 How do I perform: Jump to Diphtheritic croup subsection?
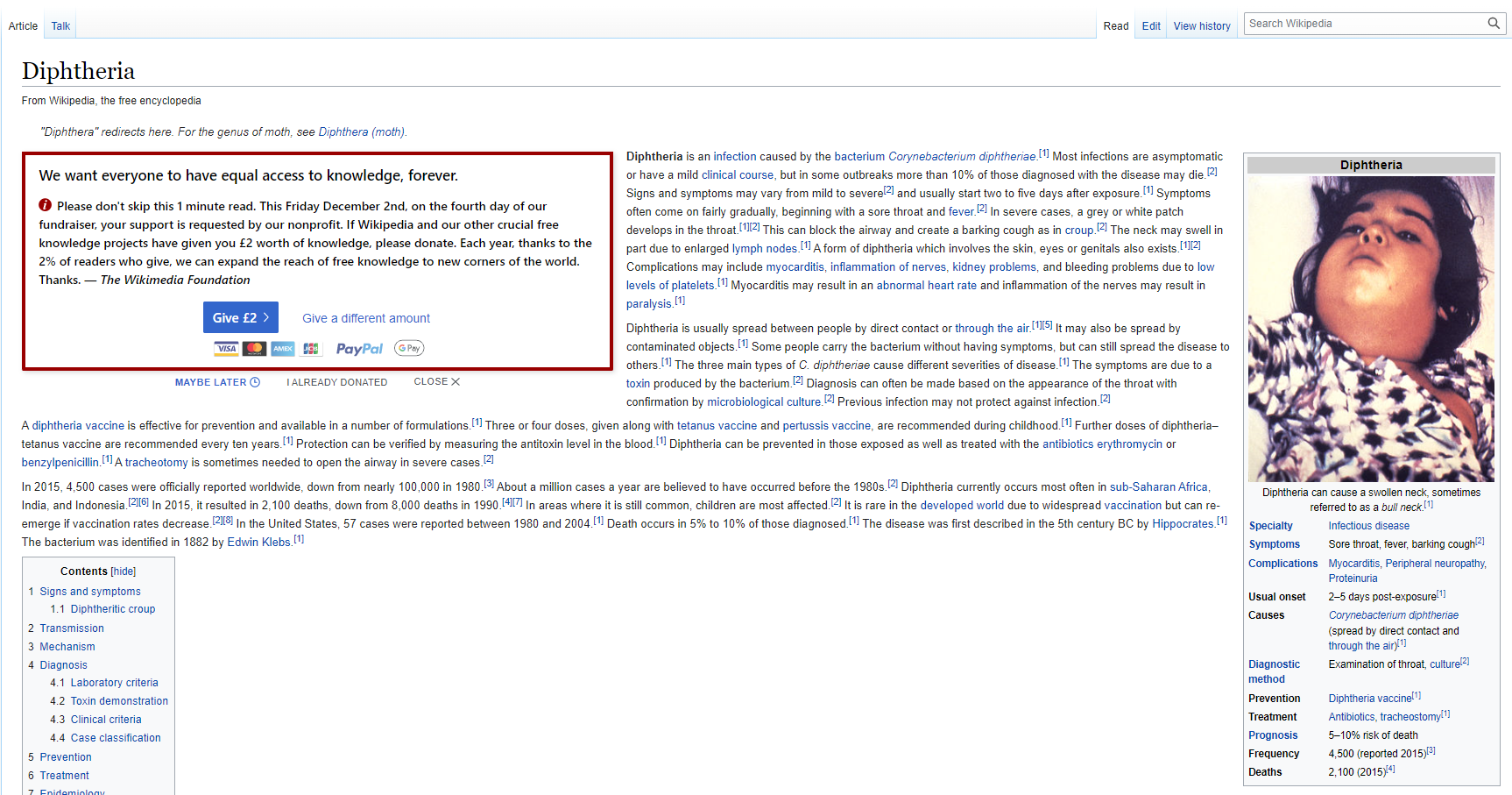point(113,609)
